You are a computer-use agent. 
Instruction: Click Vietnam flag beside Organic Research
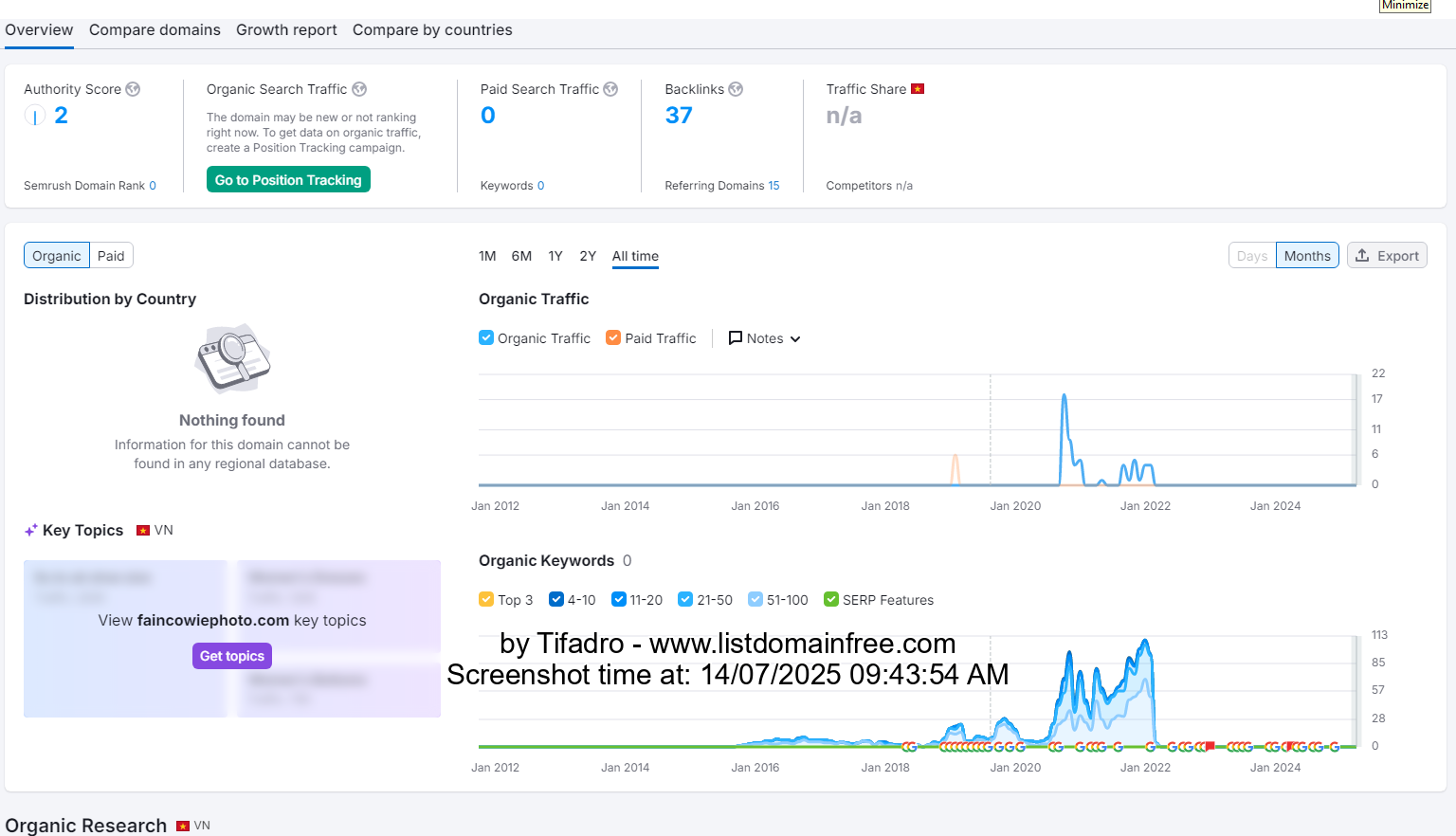coord(183,827)
